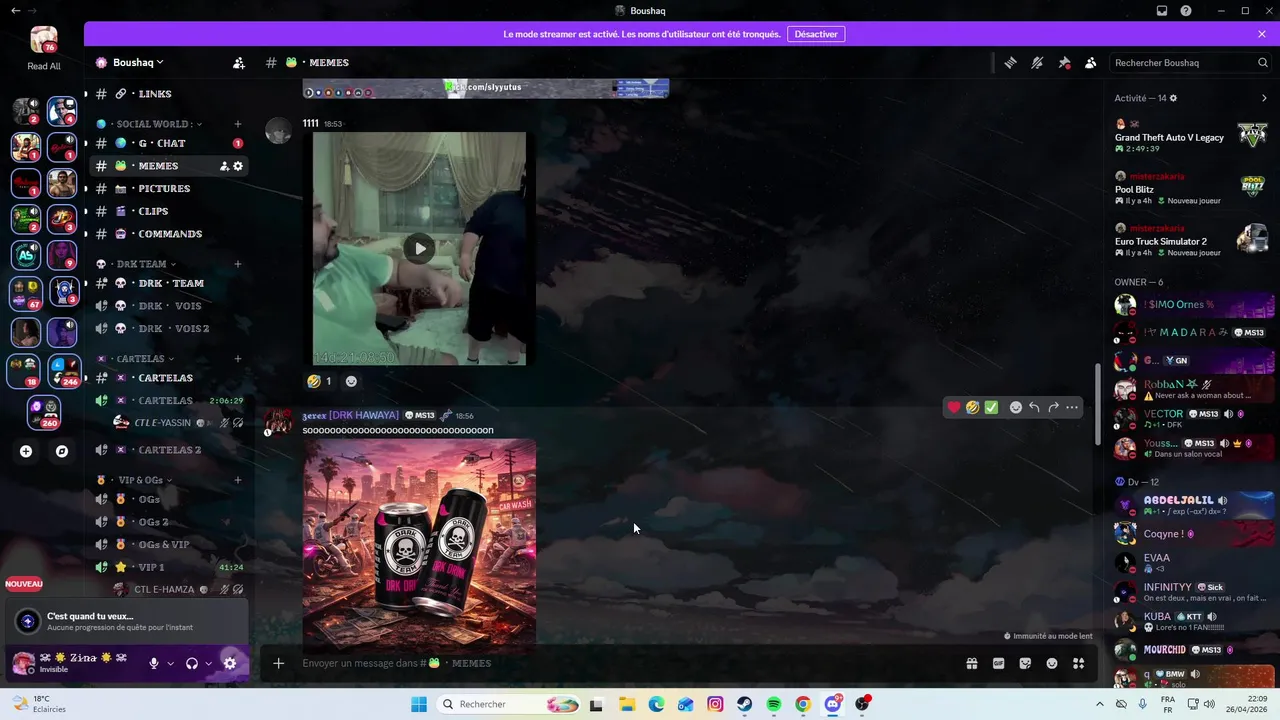This screenshot has height=720, width=1280.
Task: Toggle channel notification bell in header
Action: [1037, 63]
